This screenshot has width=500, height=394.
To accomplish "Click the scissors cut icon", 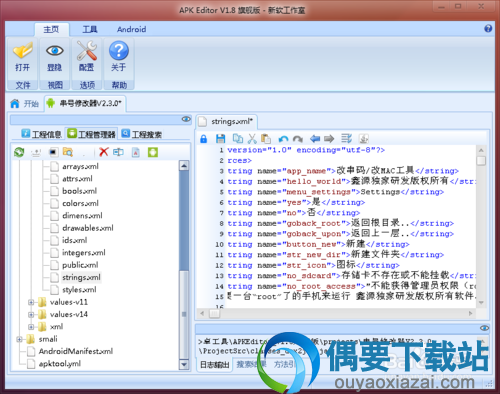I will click(x=252, y=138).
